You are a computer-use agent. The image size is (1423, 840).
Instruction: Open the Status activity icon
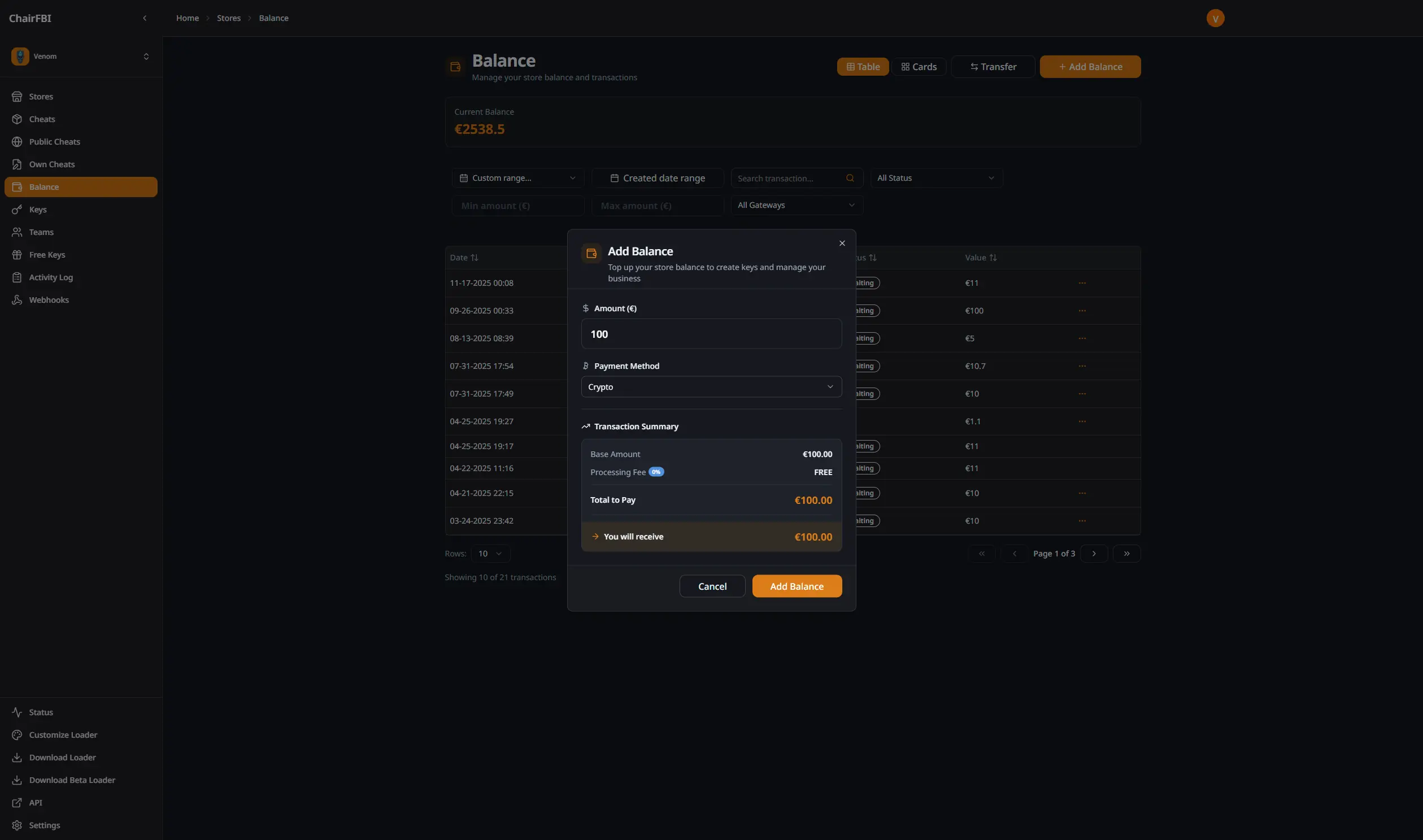17,712
